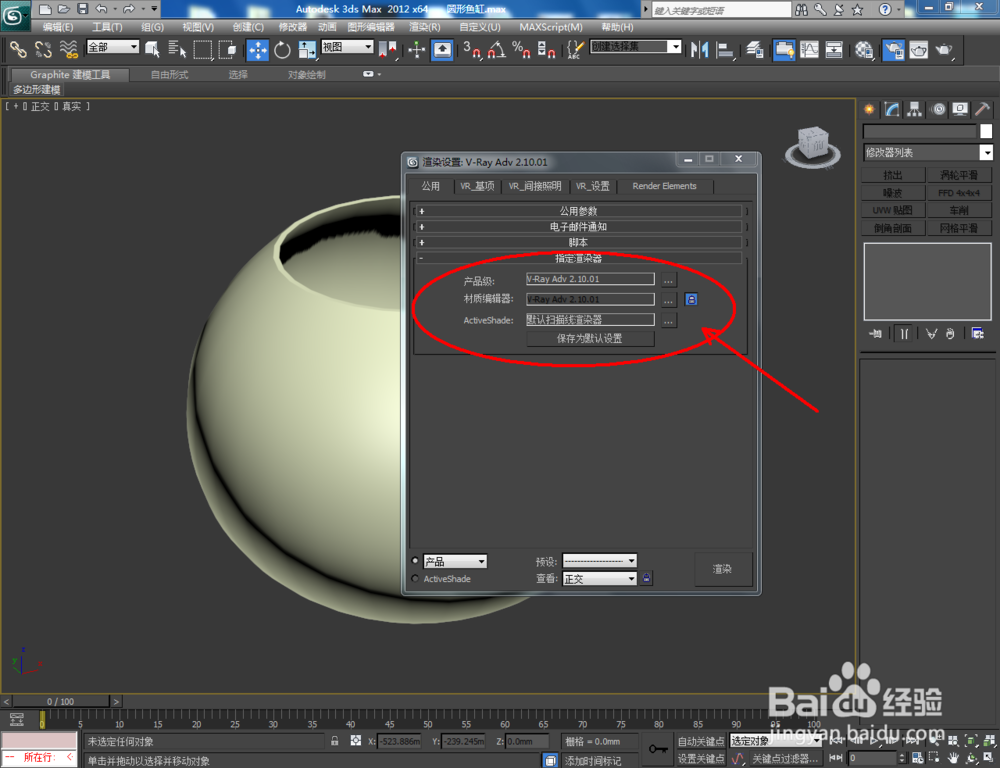1000x768 pixels.
Task: Select the ActiveShade radio button
Action: click(x=415, y=579)
